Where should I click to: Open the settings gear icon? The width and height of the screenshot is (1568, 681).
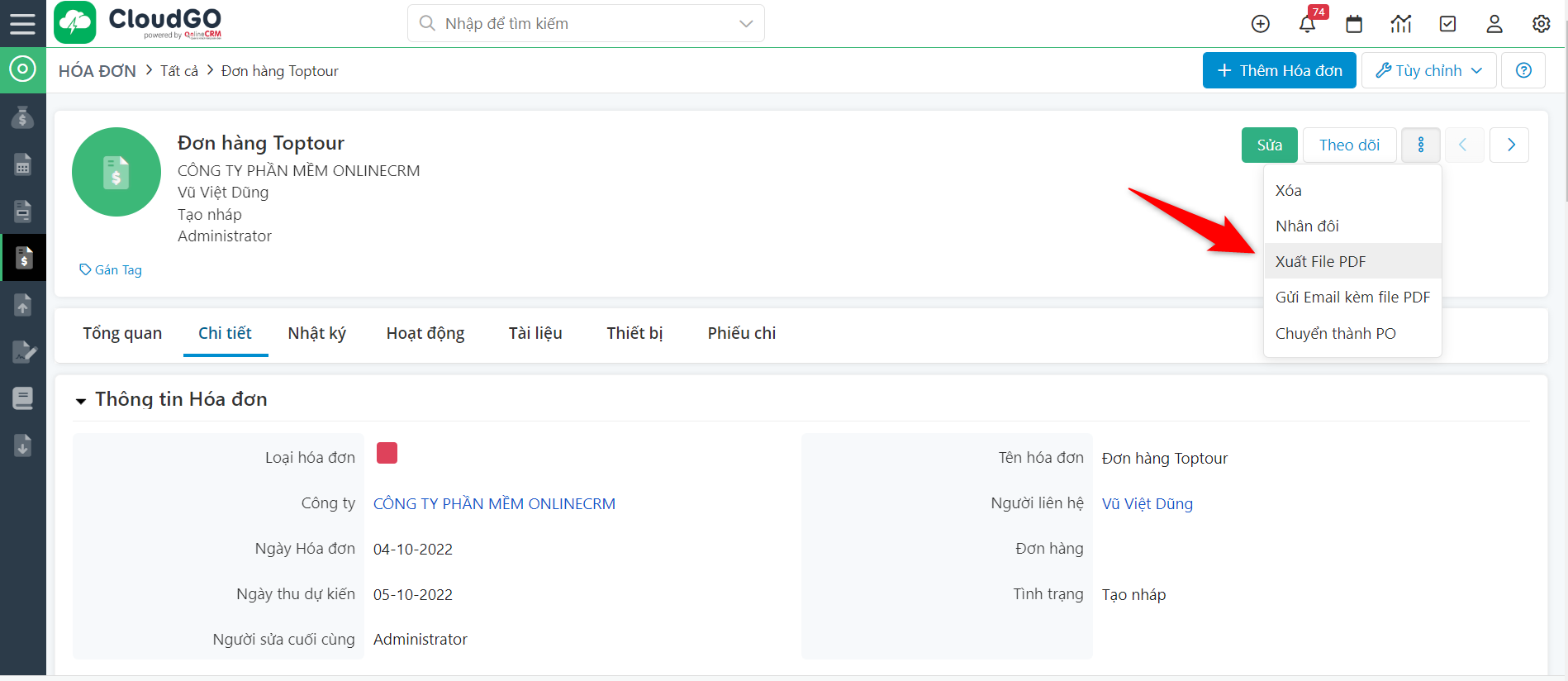(x=1541, y=24)
